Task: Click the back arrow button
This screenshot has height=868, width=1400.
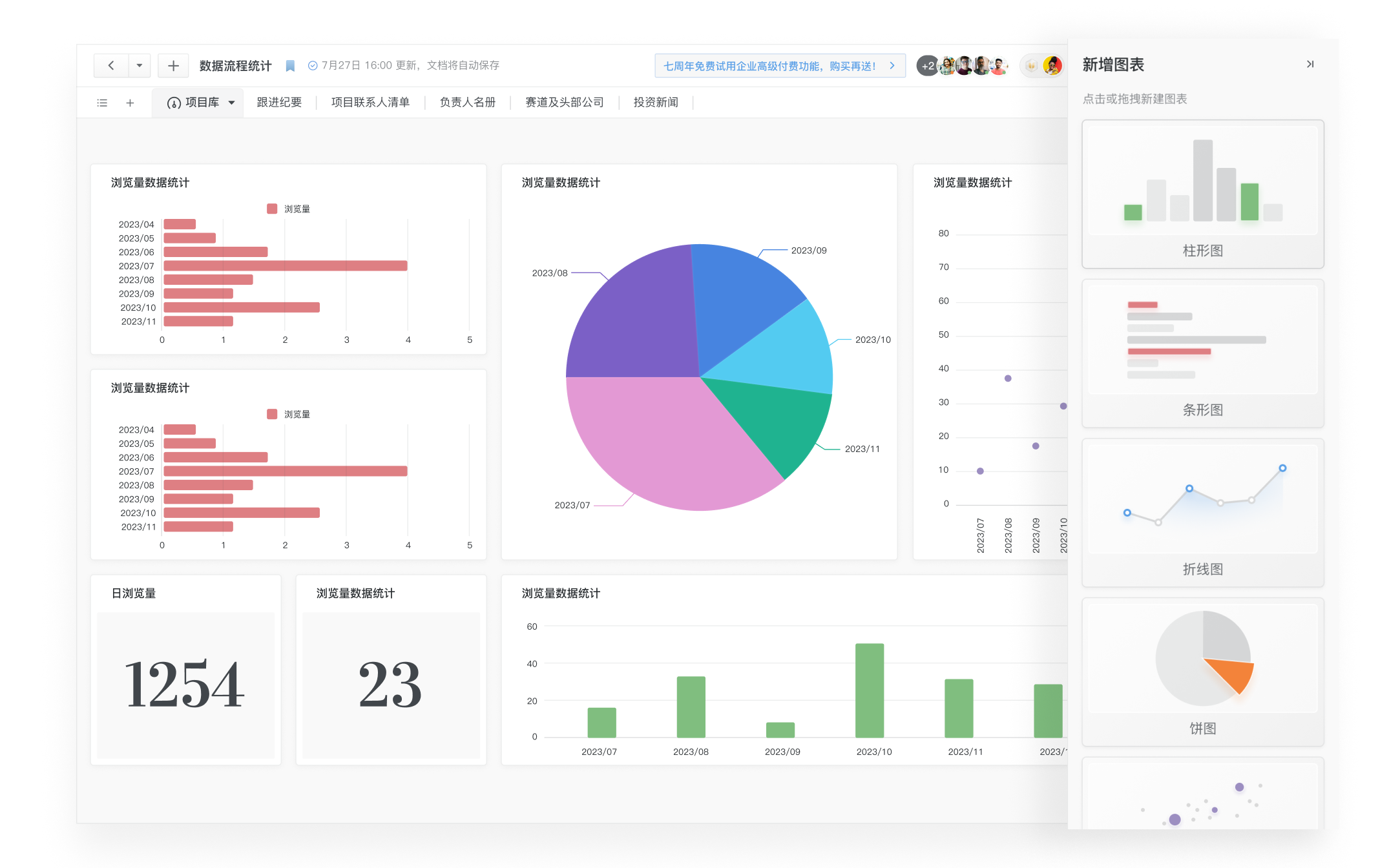Action: point(111,65)
